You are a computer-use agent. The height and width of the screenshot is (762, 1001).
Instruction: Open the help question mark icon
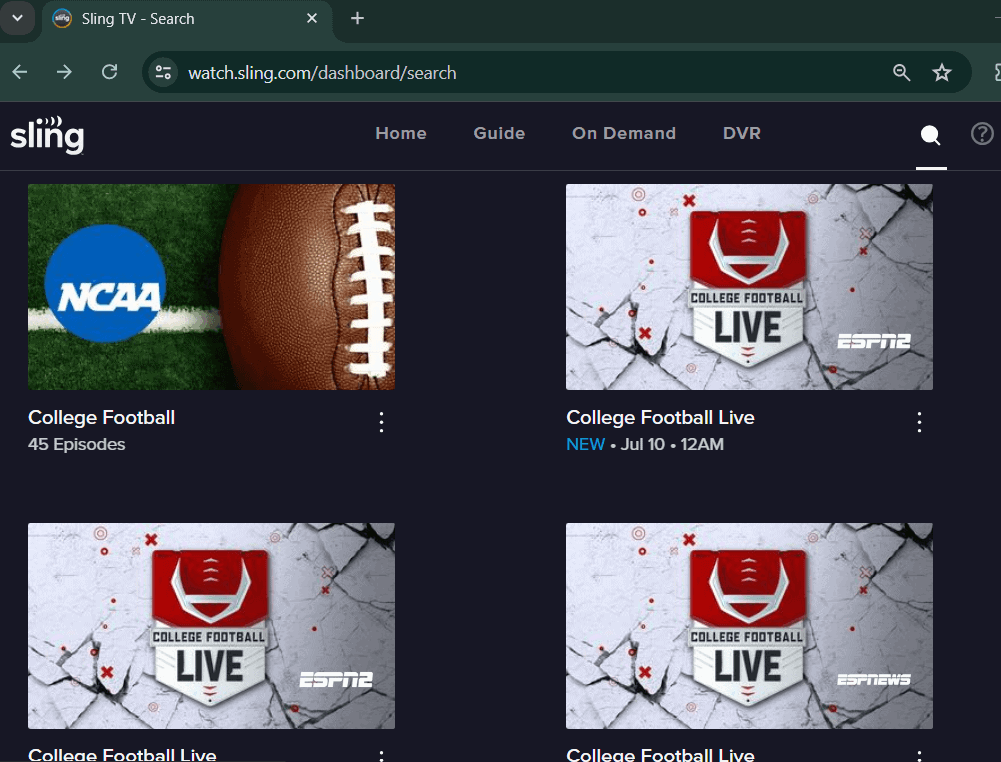coord(982,134)
